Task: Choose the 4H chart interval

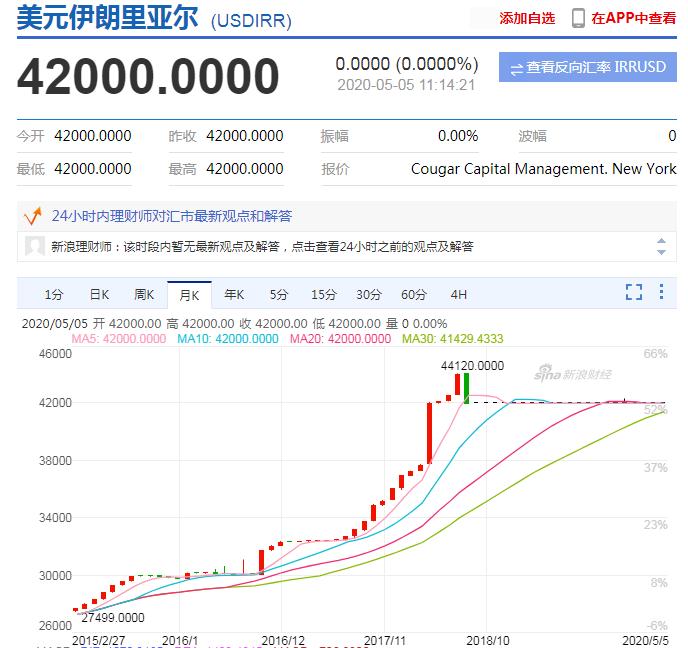Action: tap(459, 294)
